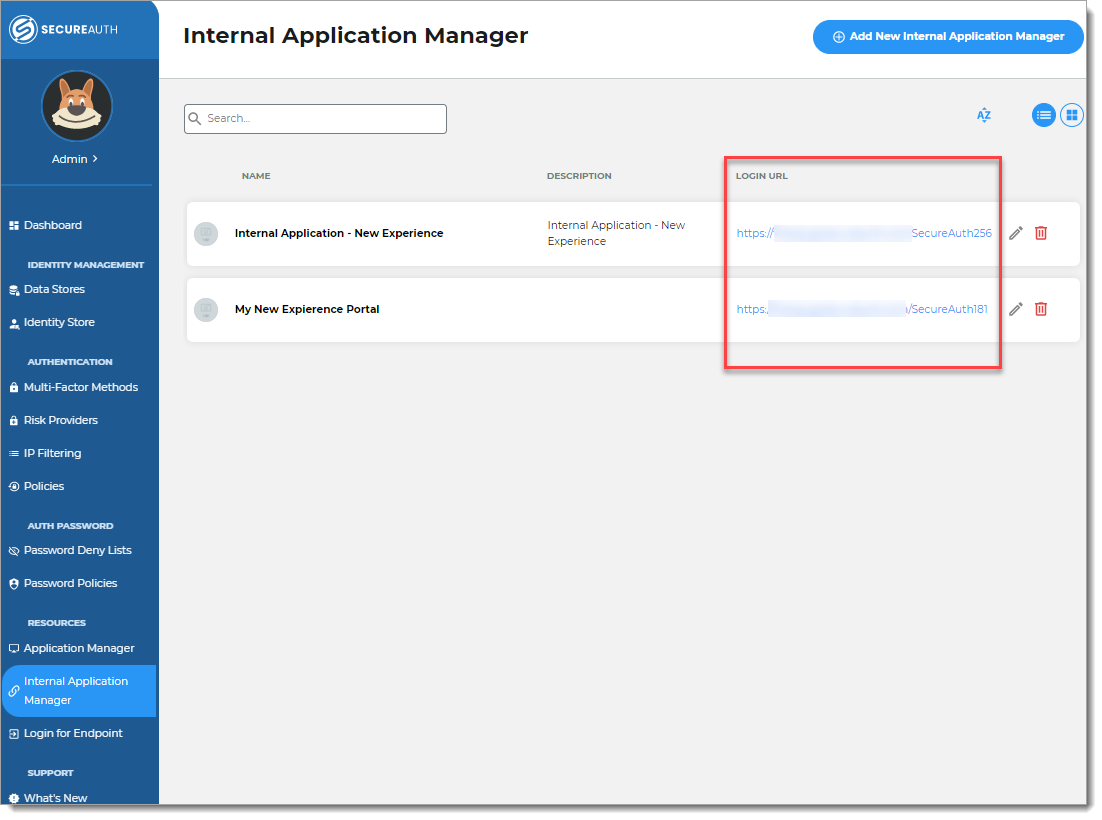The width and height of the screenshot is (1102, 820).
Task: Open the pencil edit icon for My New Expierence Portal
Action: click(1015, 309)
